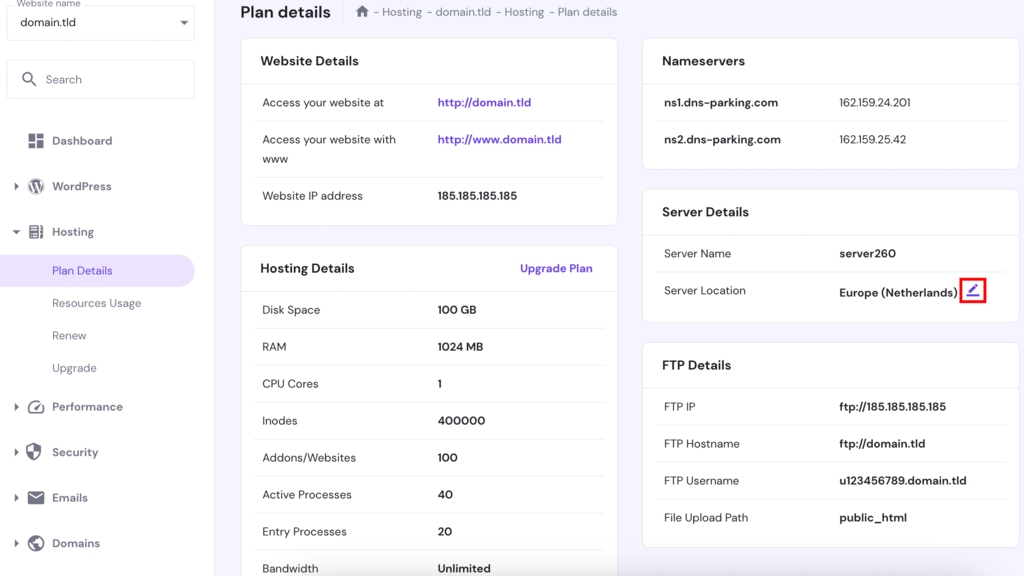The height and width of the screenshot is (576, 1024).
Task: Open the Renew page from sidebar
Action: pos(69,335)
